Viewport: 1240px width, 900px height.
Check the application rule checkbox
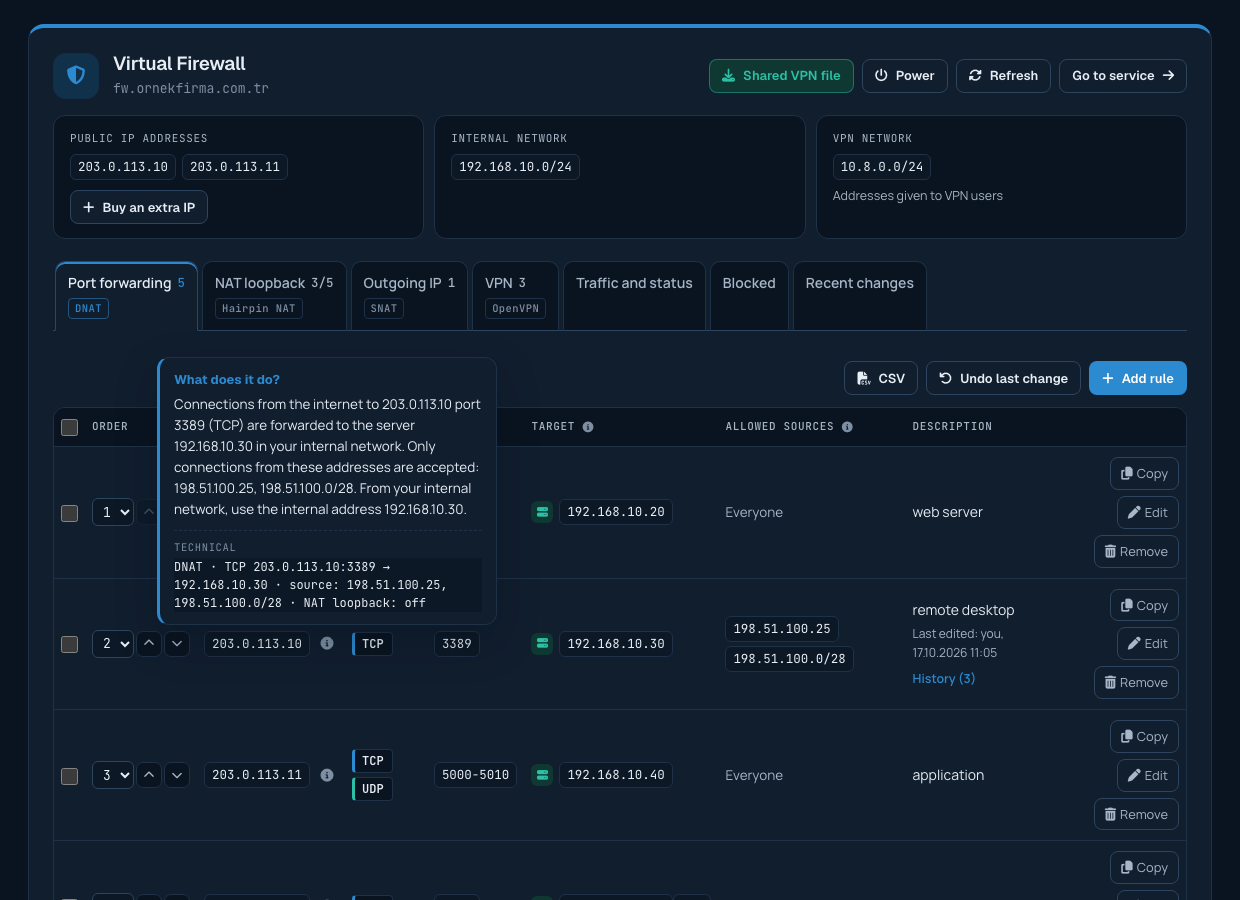pyautogui.click(x=69, y=776)
